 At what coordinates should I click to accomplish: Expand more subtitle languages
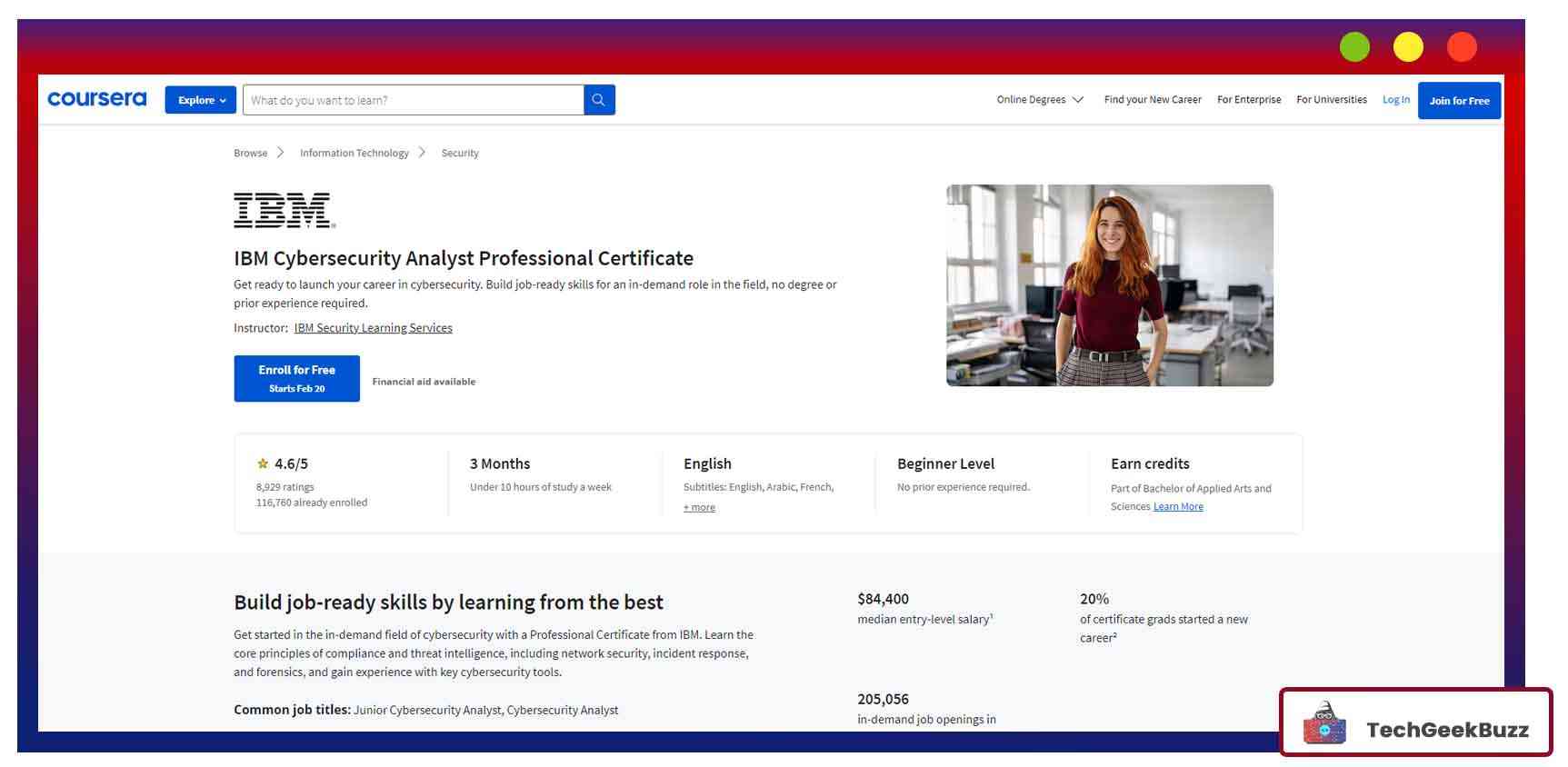(699, 508)
